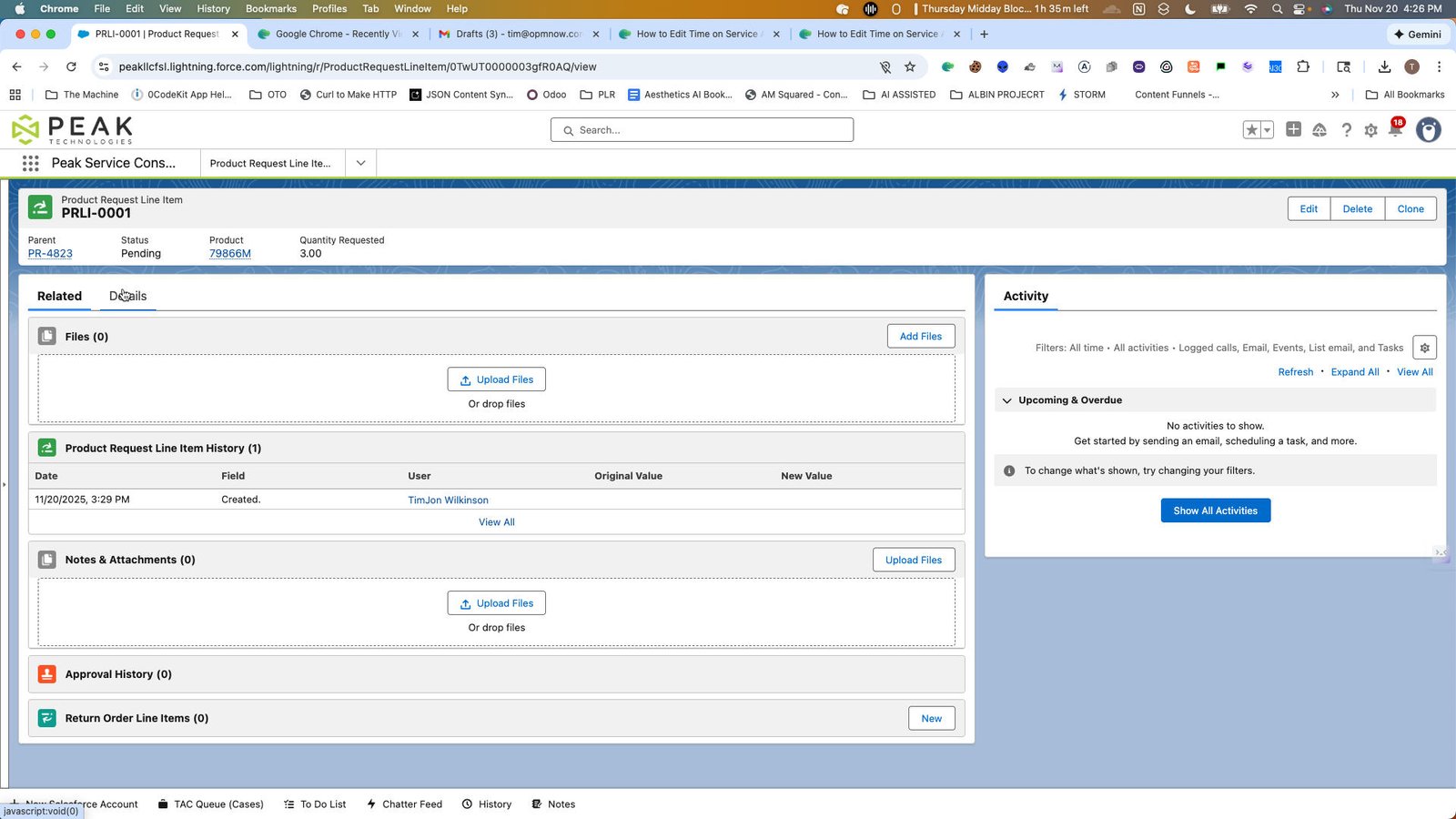
Task: Click Expand All in Activity panel
Action: [x=1354, y=372]
